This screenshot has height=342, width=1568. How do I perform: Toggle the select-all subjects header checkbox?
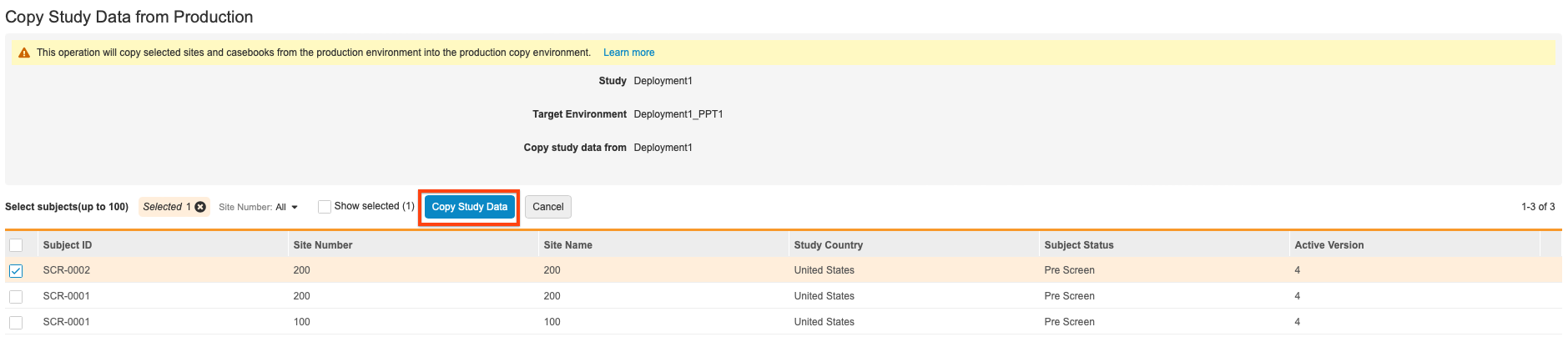(16, 245)
